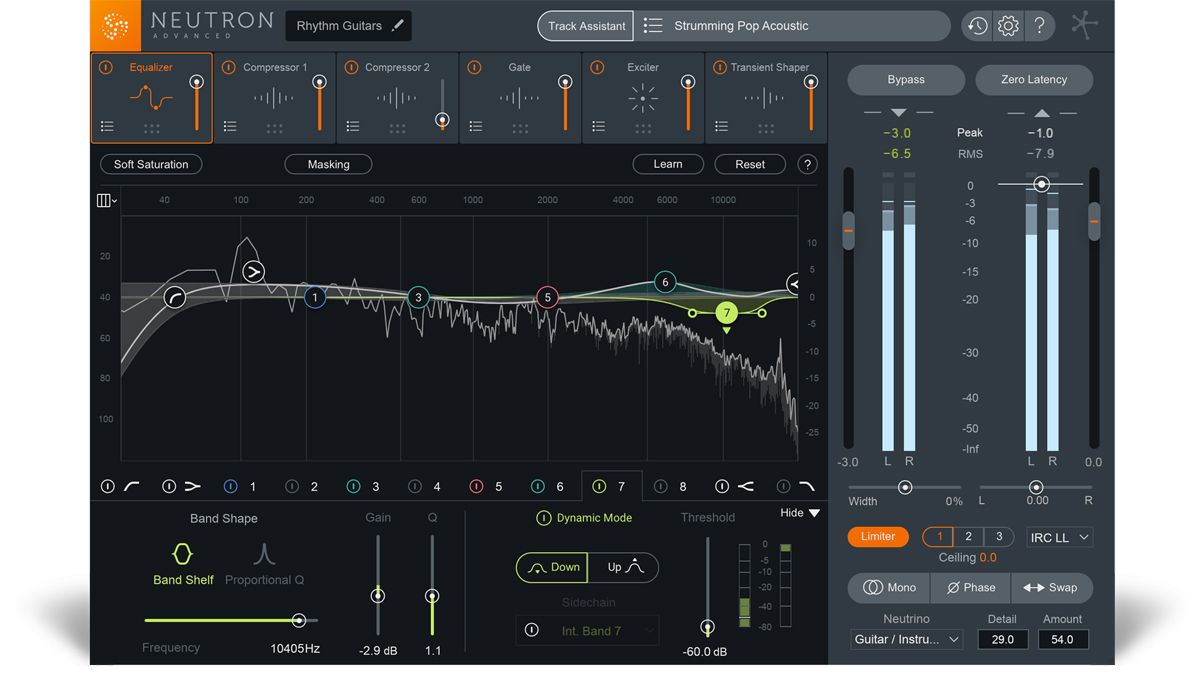Click the Amount value field showing 54.0
1200x675 pixels.
1063,639
